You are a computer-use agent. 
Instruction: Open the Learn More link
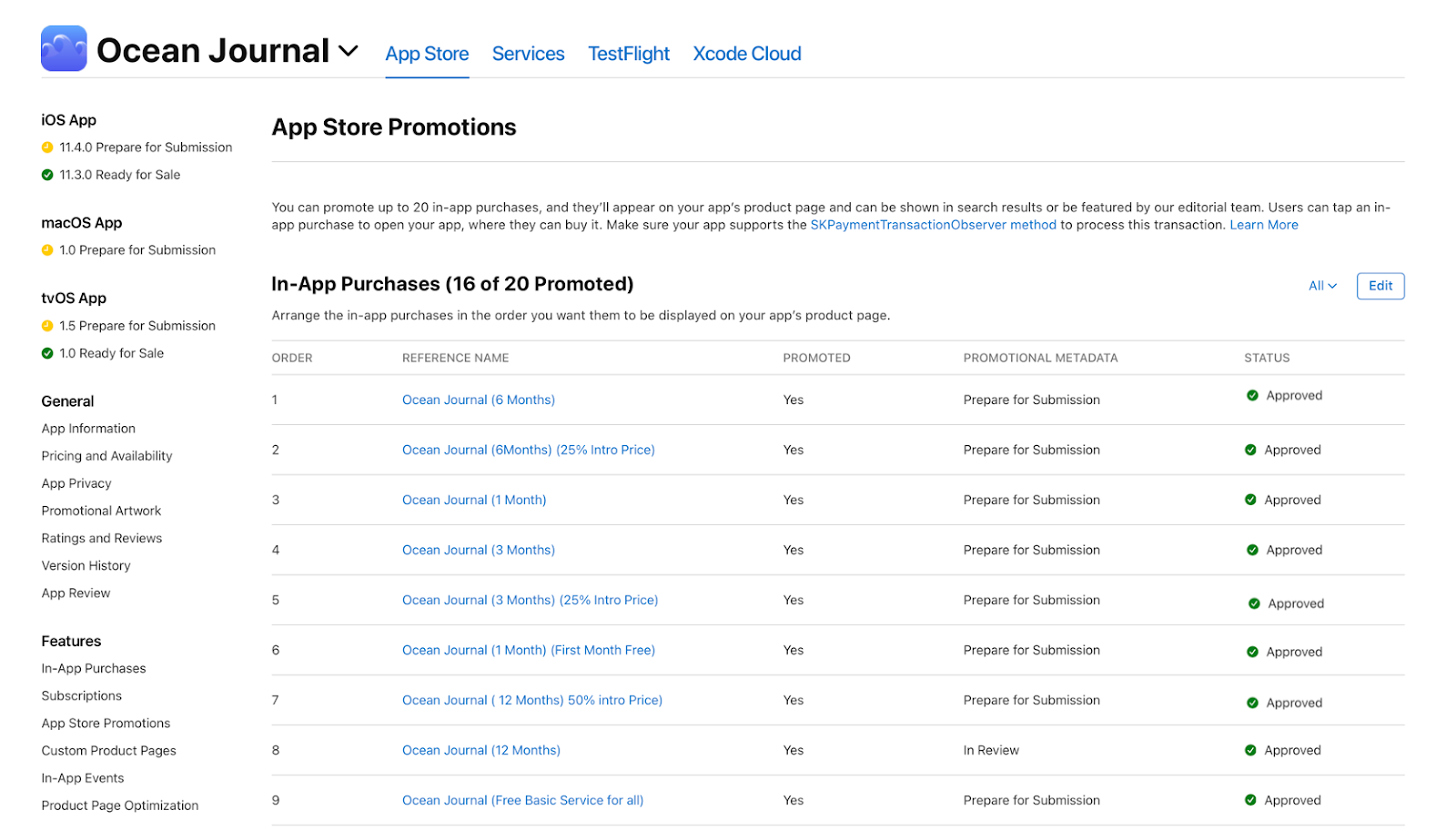click(x=1263, y=225)
